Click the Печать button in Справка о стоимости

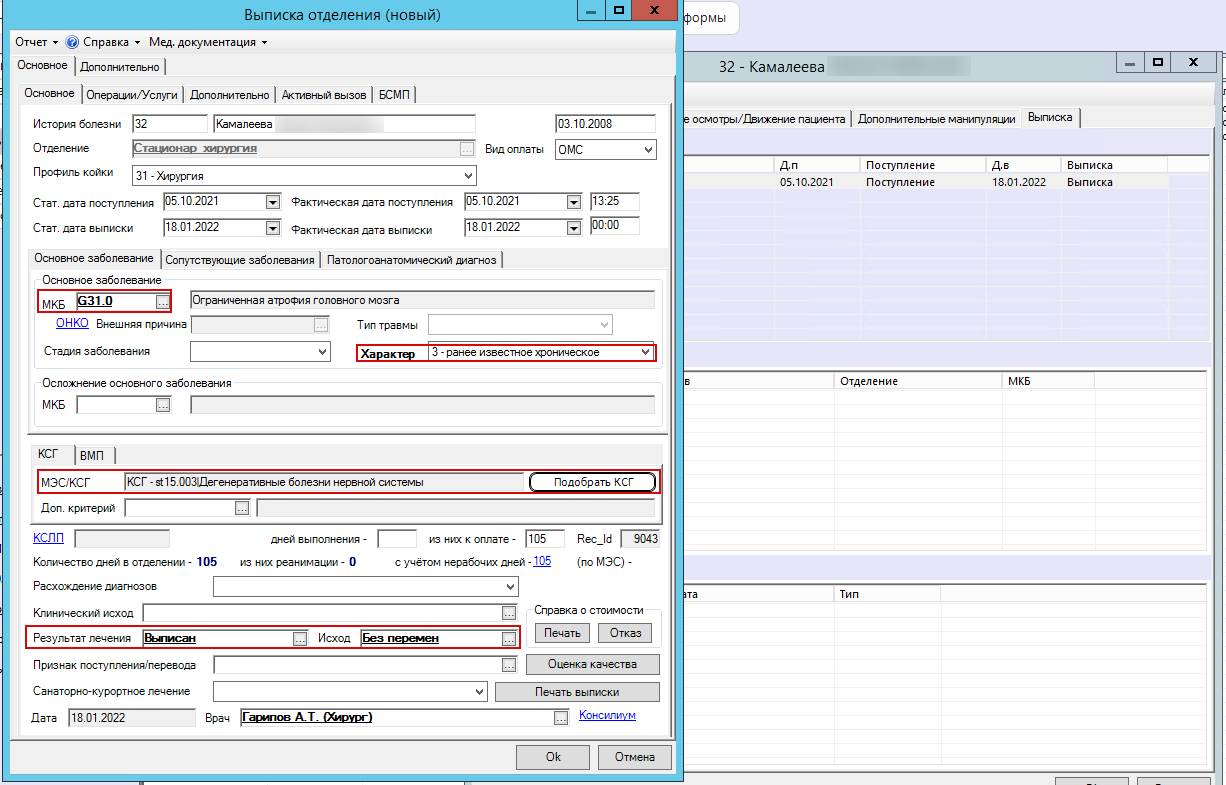tap(563, 633)
